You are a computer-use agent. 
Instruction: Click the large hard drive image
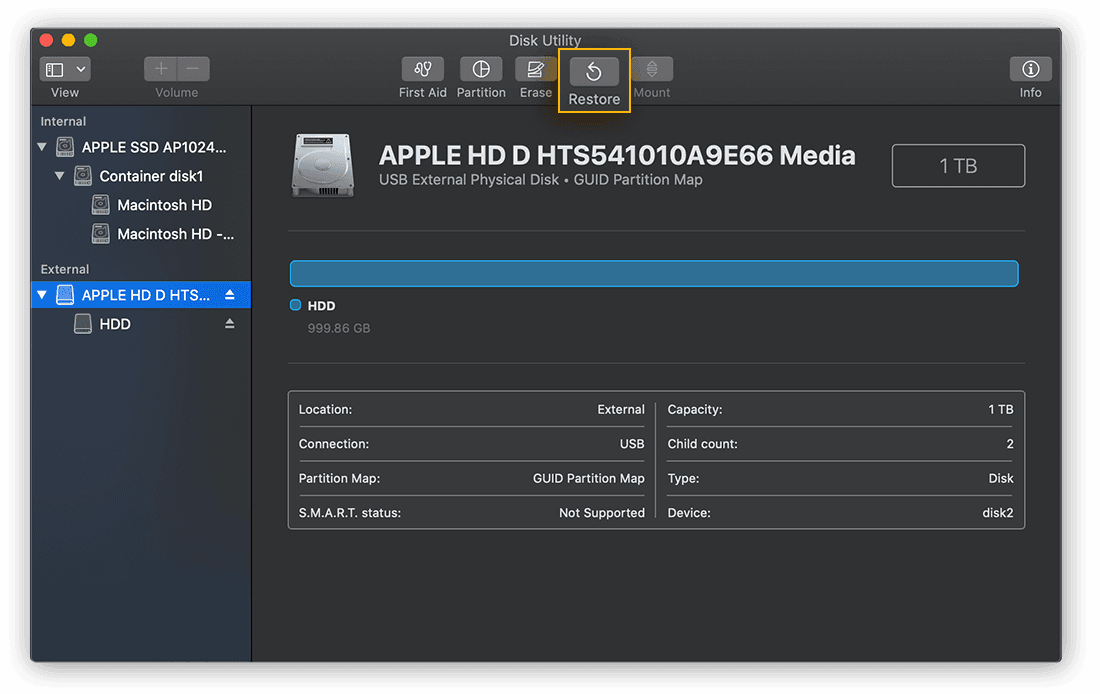pyautogui.click(x=323, y=166)
